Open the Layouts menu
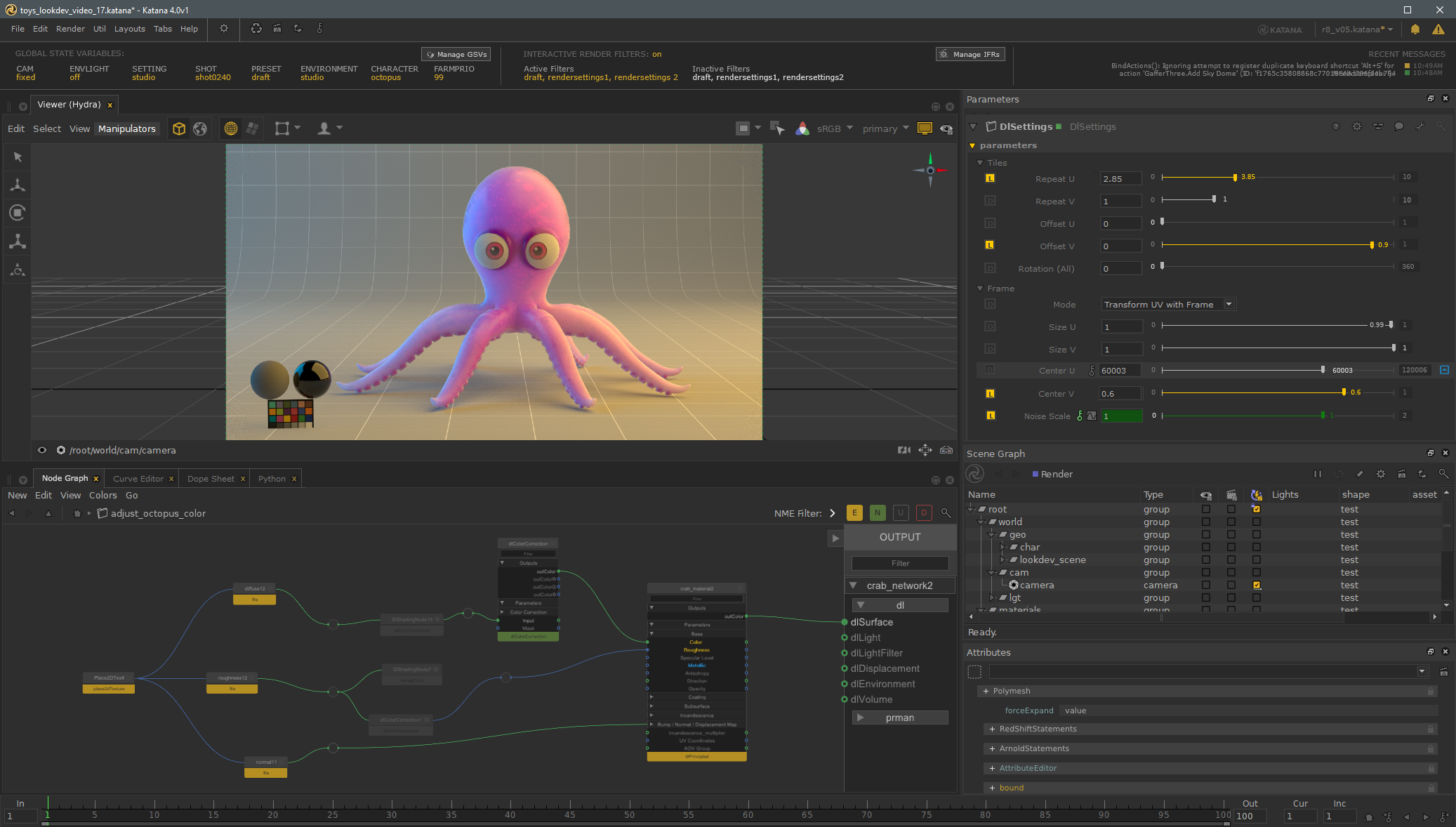Image resolution: width=1456 pixels, height=827 pixels. [x=129, y=29]
